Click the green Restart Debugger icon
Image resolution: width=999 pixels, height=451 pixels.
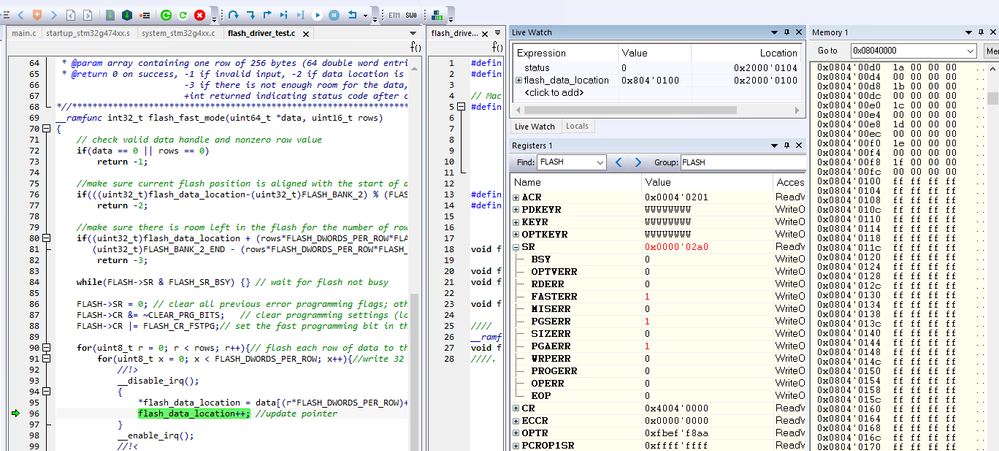coord(183,15)
